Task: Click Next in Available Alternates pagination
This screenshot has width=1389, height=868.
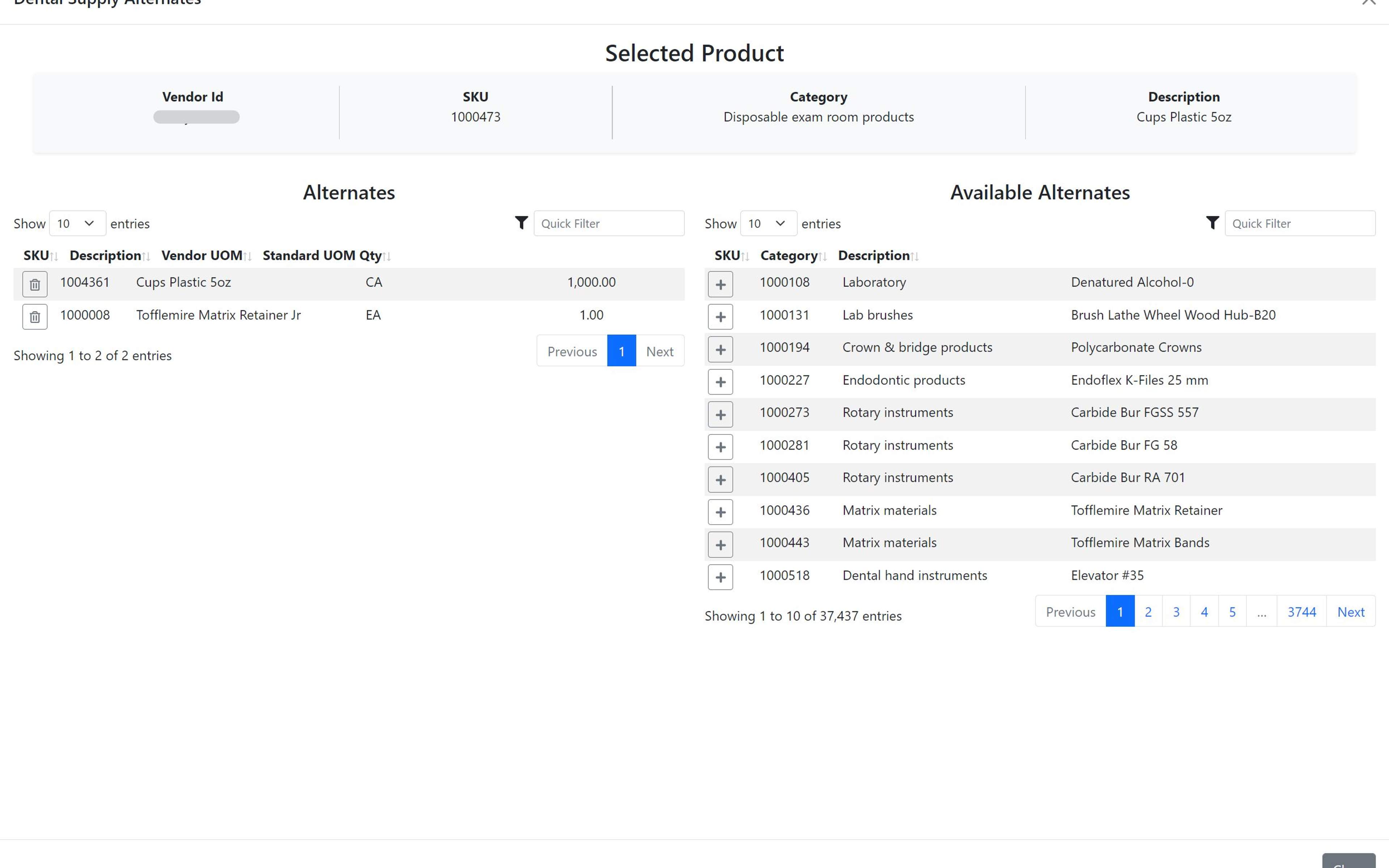Action: 1351,612
